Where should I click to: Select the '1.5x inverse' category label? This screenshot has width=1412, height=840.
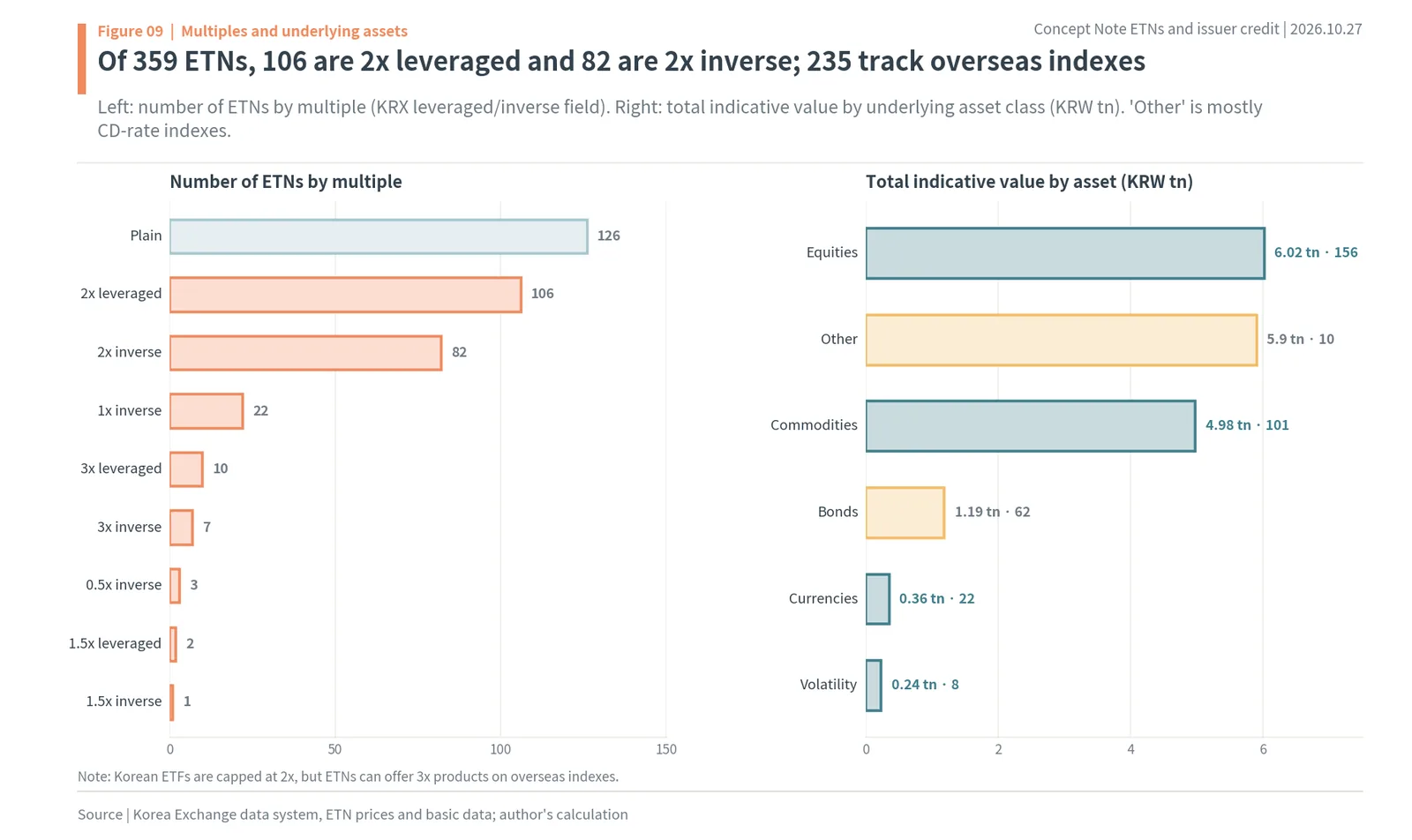(124, 701)
